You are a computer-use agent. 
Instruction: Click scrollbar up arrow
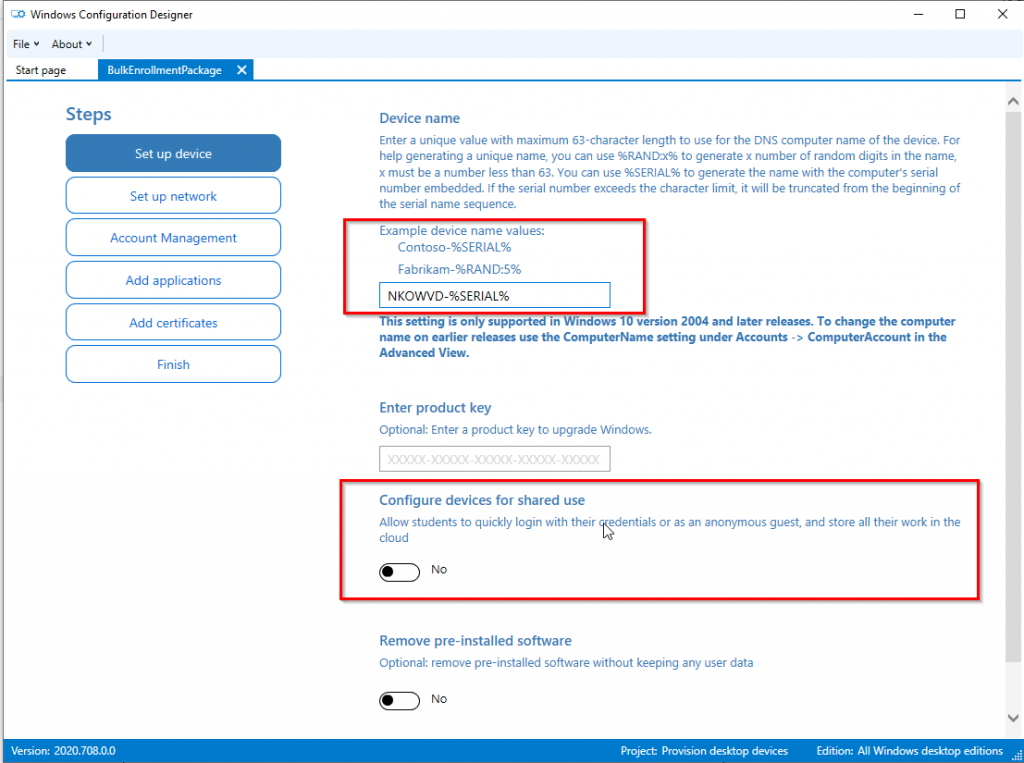tap(1013, 101)
